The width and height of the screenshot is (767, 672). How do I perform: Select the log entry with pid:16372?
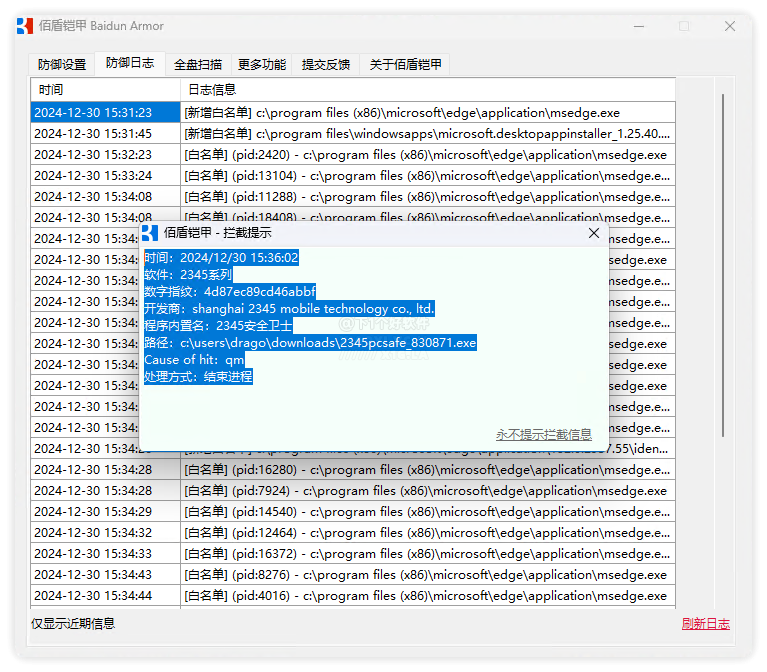(x=353, y=554)
